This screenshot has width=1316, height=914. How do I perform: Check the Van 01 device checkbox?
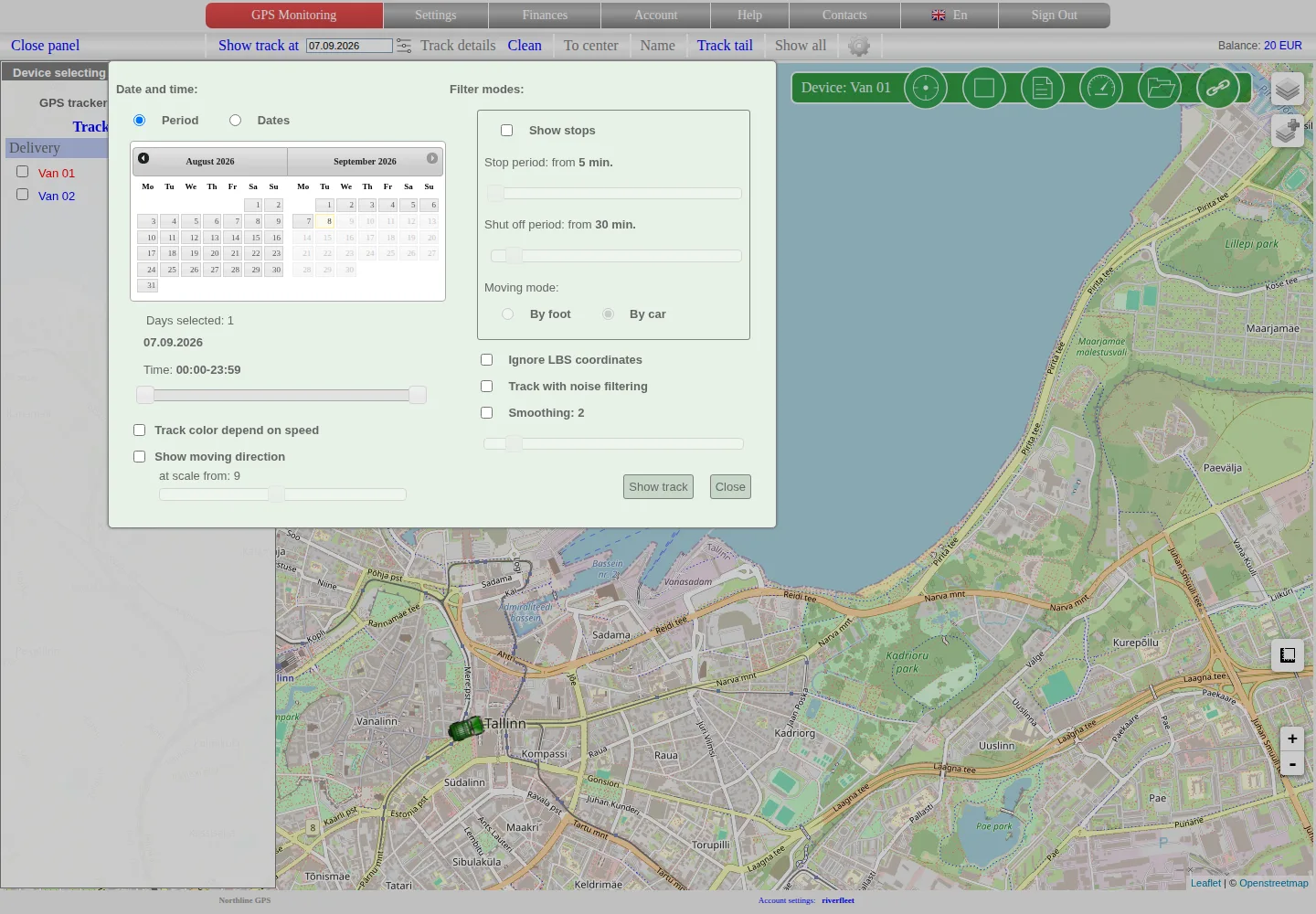[x=23, y=171]
